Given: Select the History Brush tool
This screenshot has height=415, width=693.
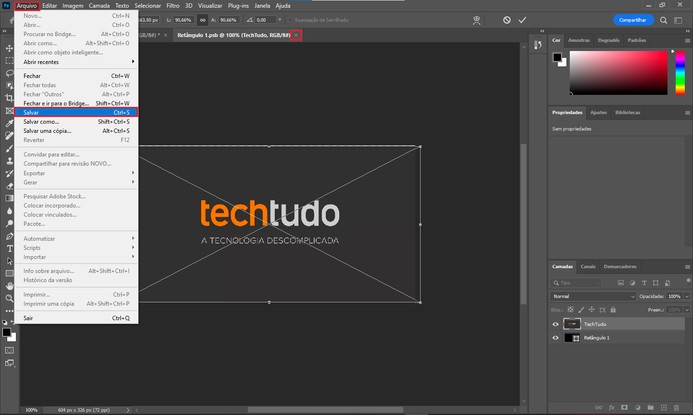Looking at the screenshot, I should pos(9,173).
